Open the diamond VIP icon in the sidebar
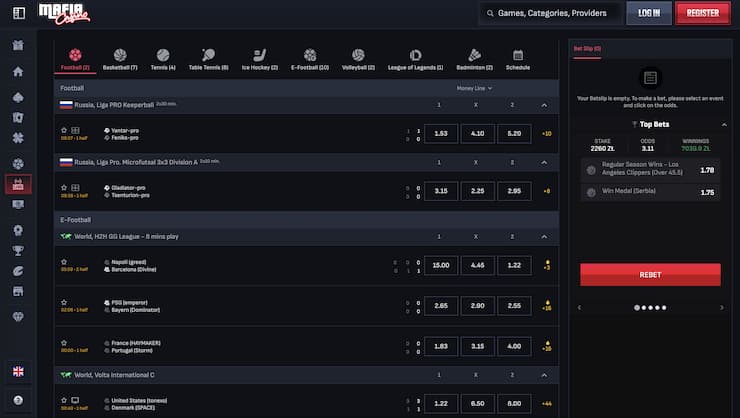This screenshot has height=418, width=740. coord(18,317)
